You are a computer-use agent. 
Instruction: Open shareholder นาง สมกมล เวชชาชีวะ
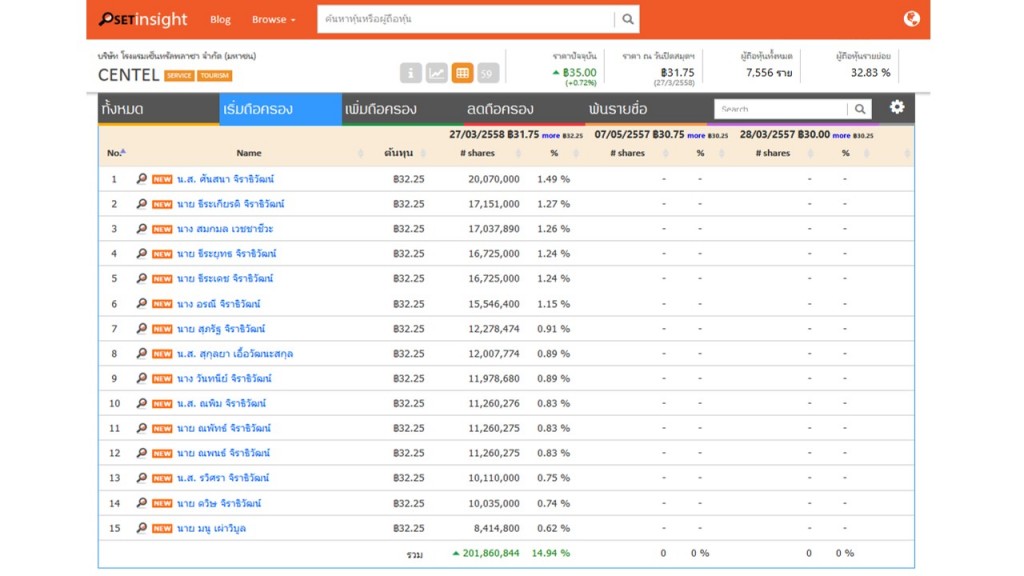[225, 229]
